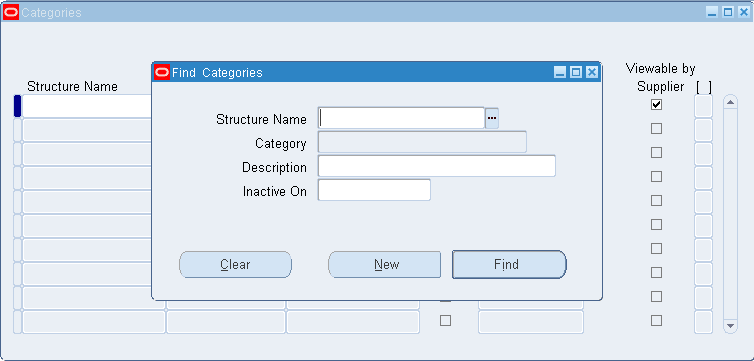Image resolution: width=754 pixels, height=361 pixels.
Task: Uncheck the first Viewable by Supplier checkbox
Action: [656, 104]
